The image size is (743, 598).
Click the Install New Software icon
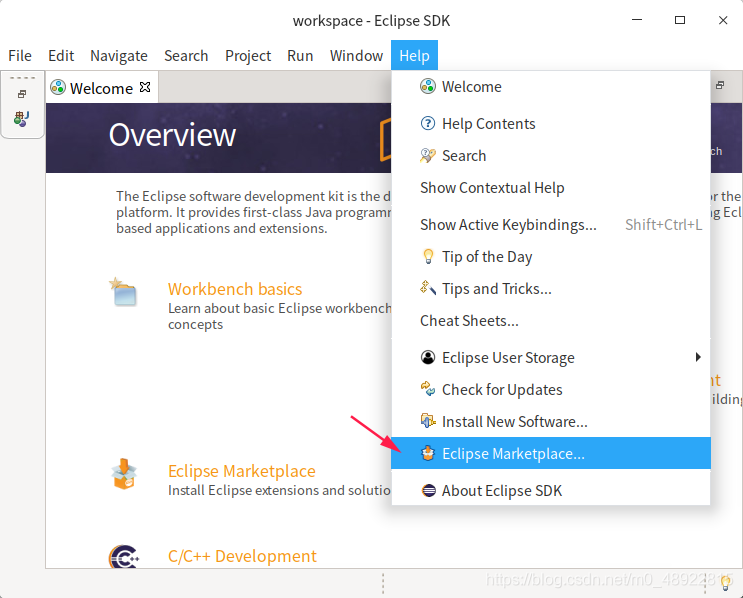(x=428, y=422)
